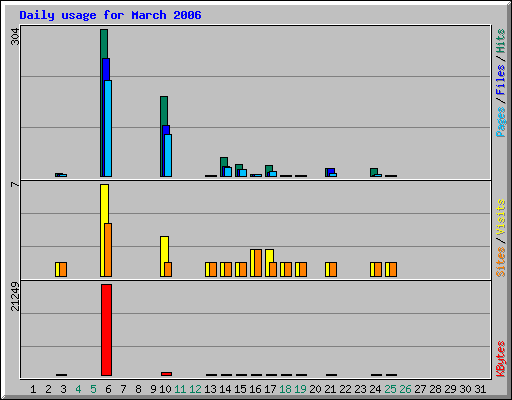
Task: Click the orange Sites bar for day 25
Action: [393, 269]
